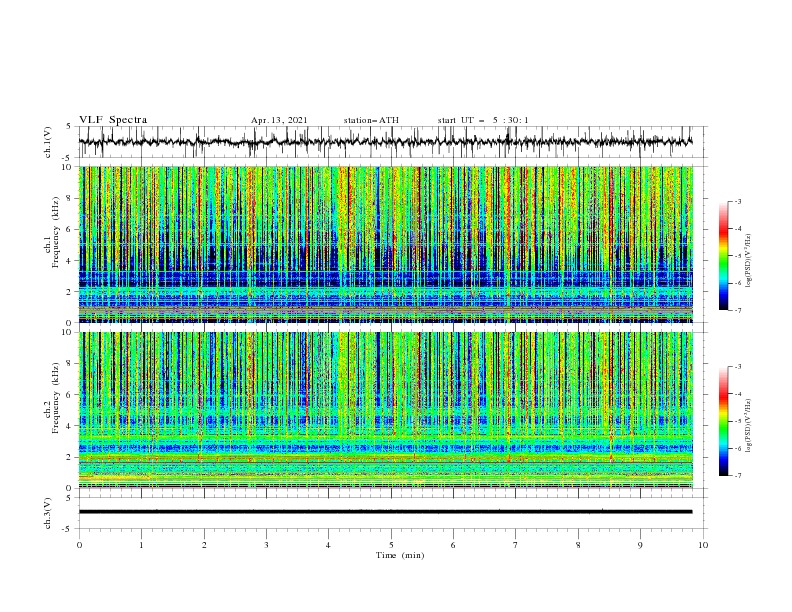Click the ch.2 'Frequency (kHz)' axis label
The height and width of the screenshot is (612, 792).
(x=56, y=397)
